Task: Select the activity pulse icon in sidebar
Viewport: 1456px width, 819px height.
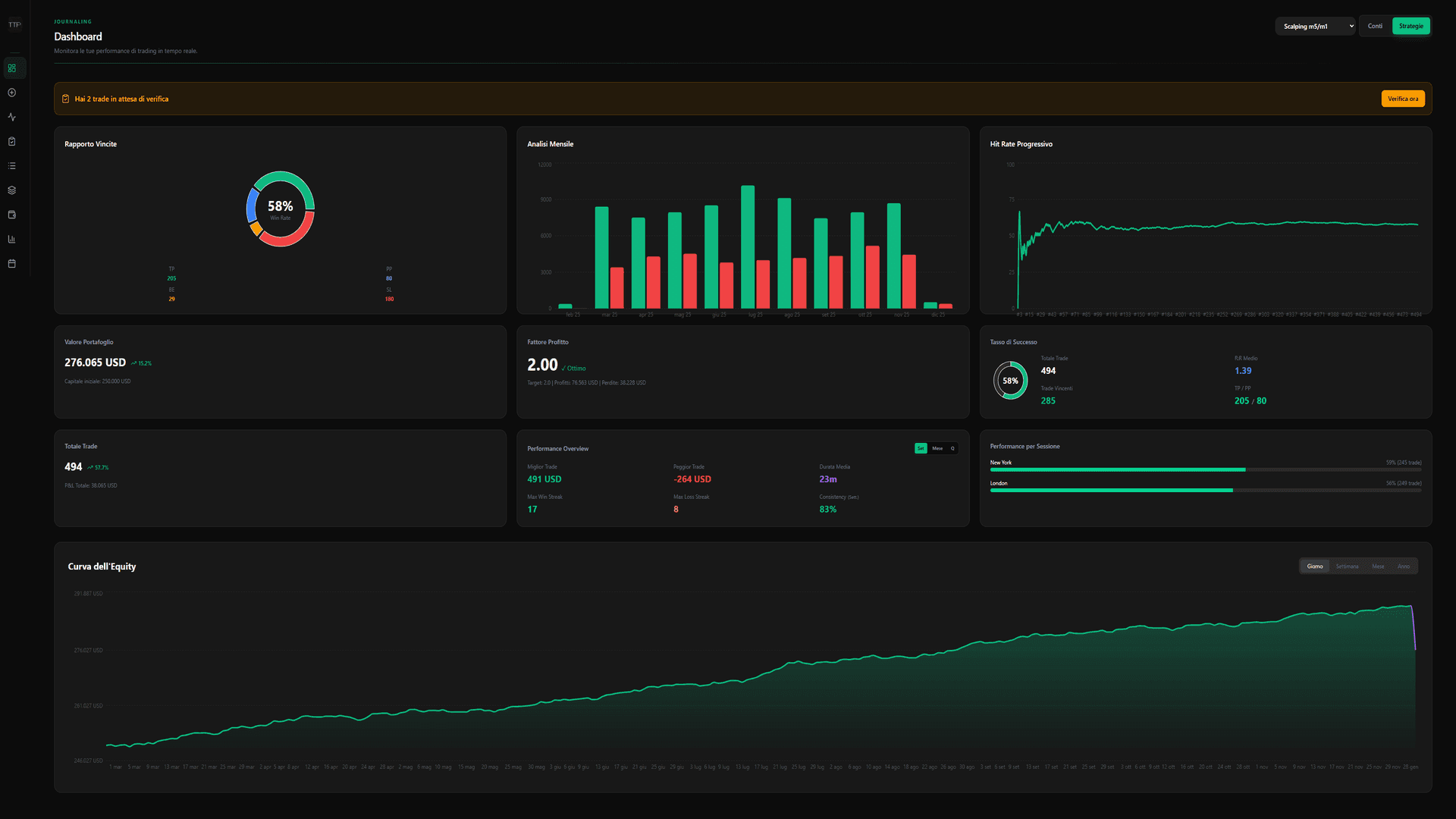Action: coord(11,117)
